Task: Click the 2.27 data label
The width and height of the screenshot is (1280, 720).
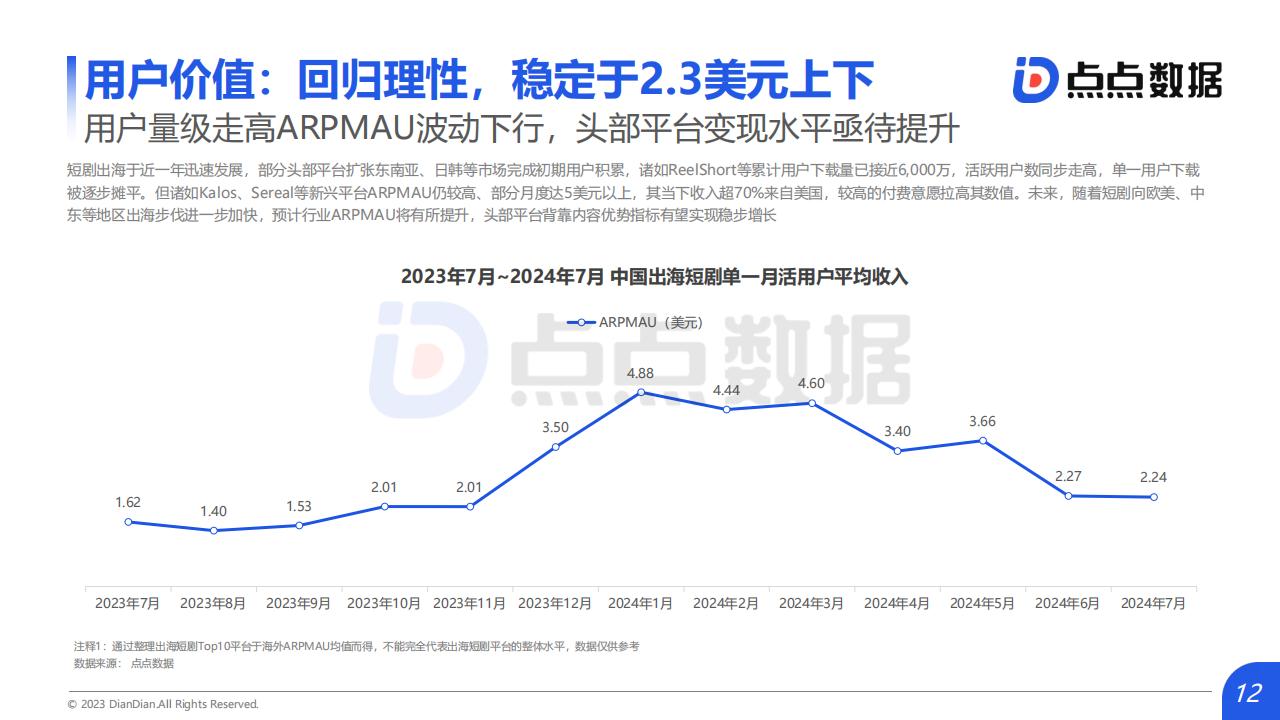Action: [x=1068, y=476]
